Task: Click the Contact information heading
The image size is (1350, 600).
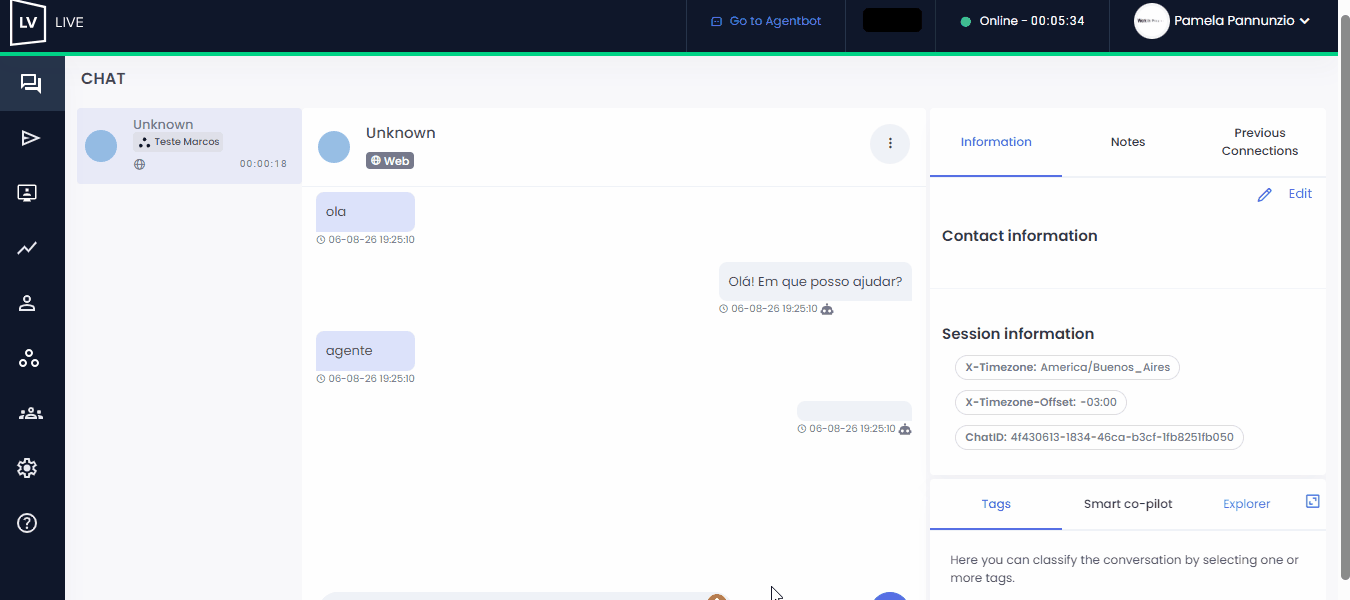Action: click(1020, 236)
